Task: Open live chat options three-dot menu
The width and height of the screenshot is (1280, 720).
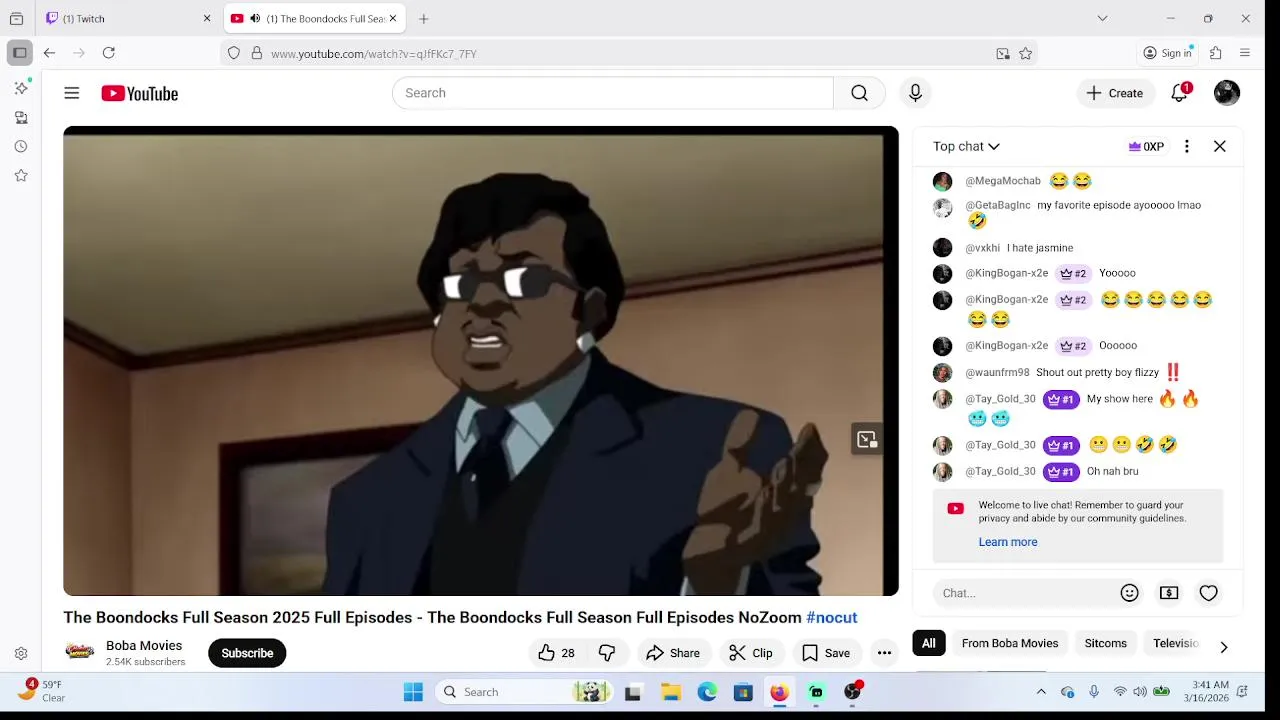Action: point(1187,146)
